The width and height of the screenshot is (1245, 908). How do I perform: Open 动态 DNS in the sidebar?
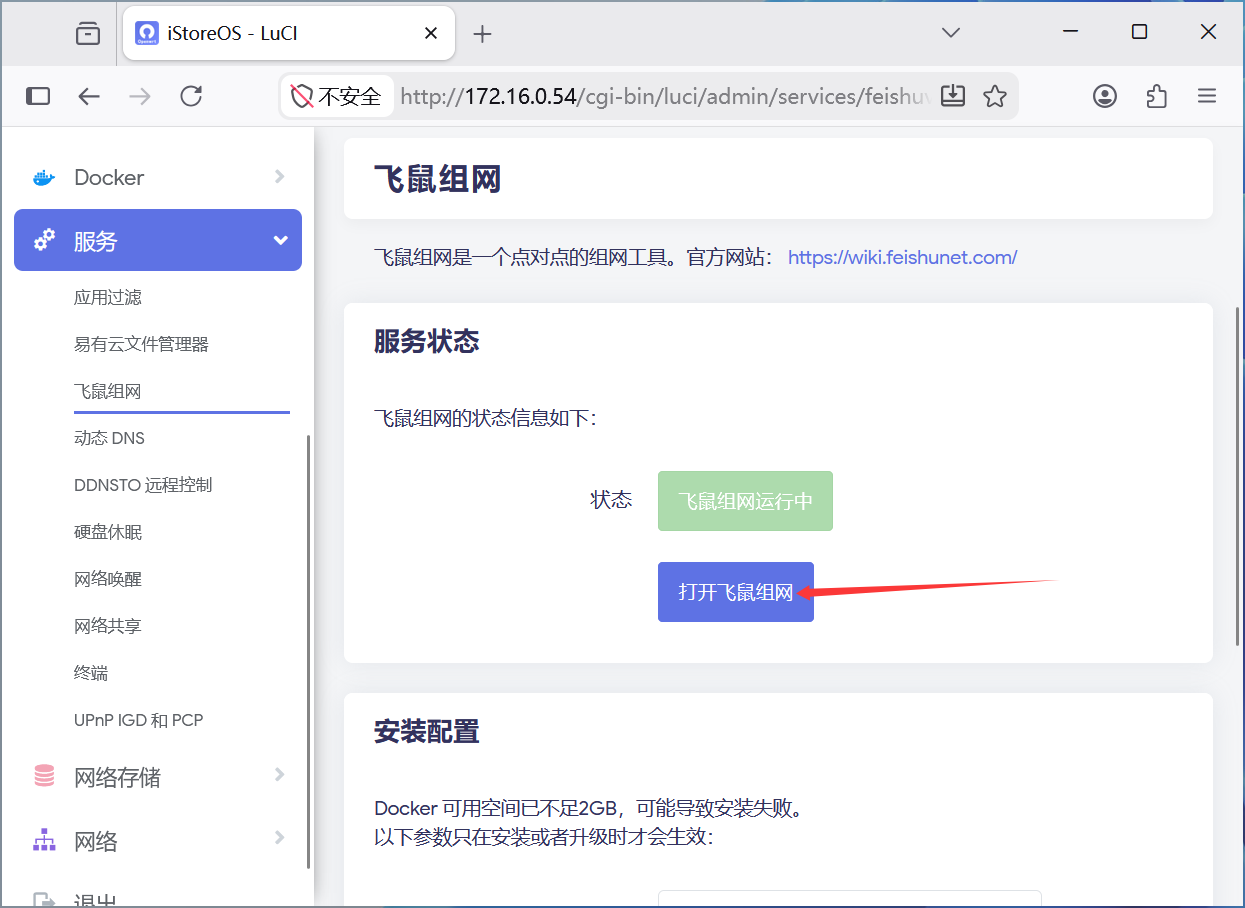109,438
